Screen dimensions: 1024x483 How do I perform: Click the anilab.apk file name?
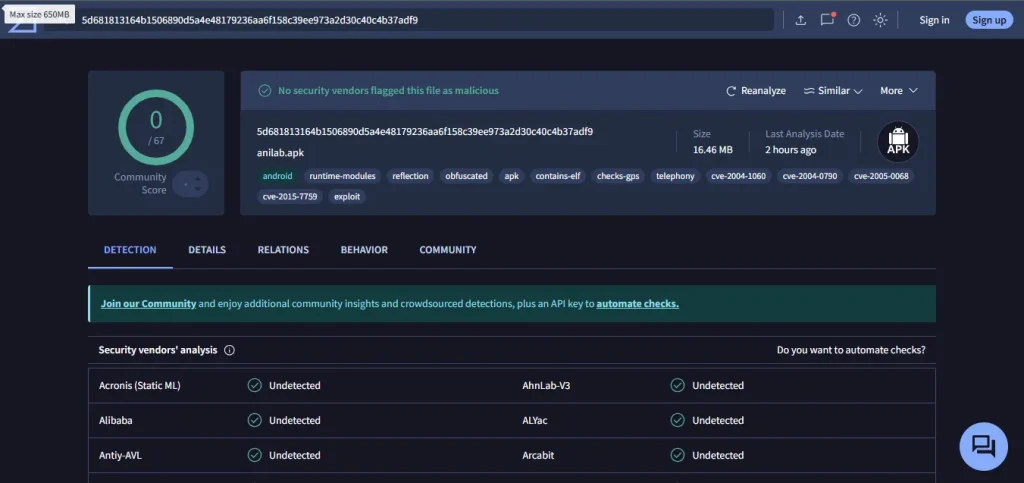pyautogui.click(x=280, y=153)
